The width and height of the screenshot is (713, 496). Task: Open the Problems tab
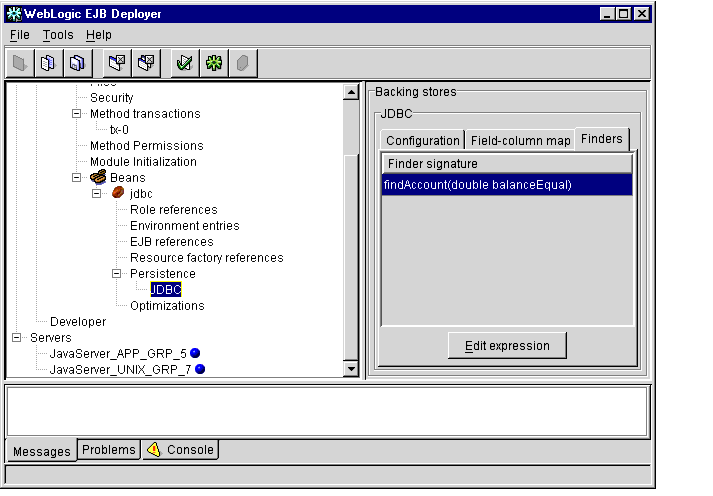click(109, 450)
